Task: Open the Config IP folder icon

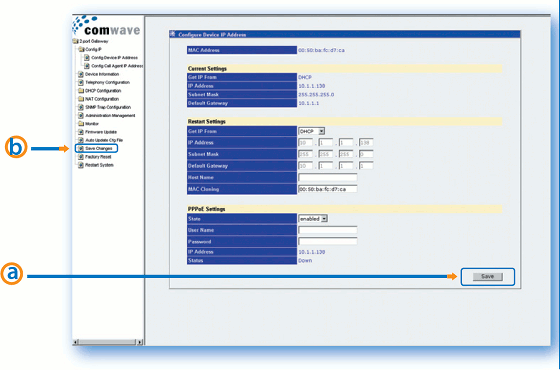Action: point(81,49)
